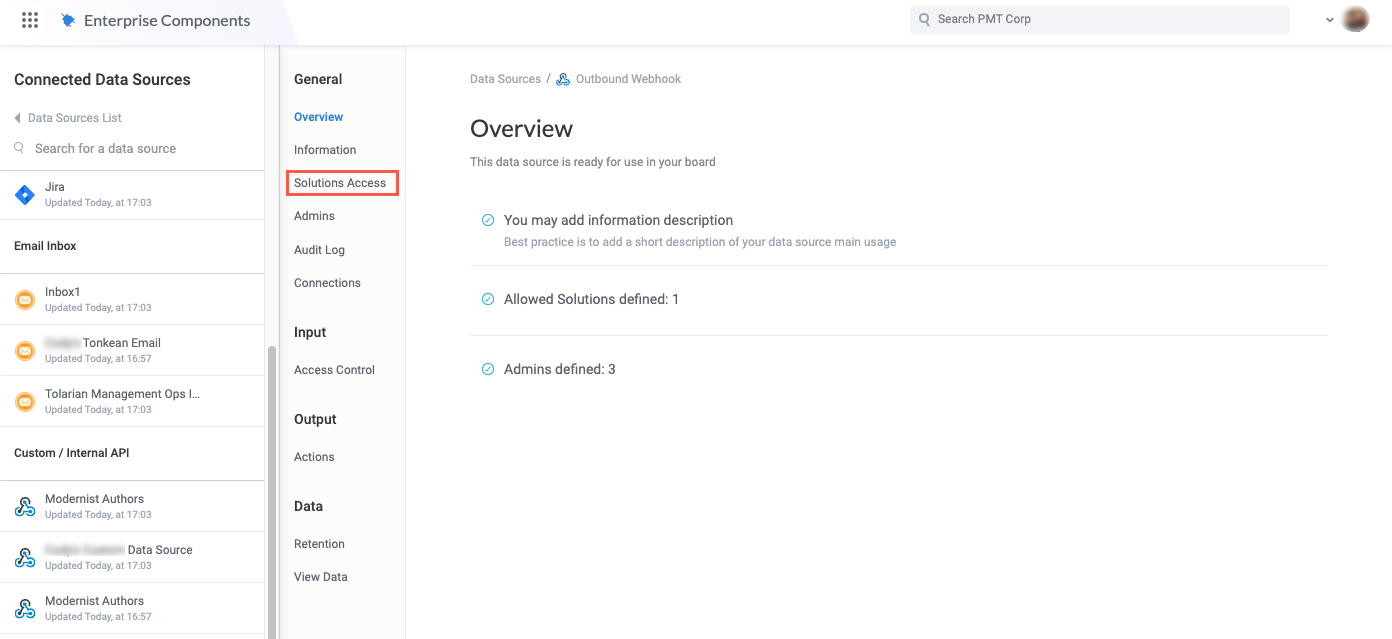The image size is (1392, 639).
Task: Select Admins in the General menu
Action: click(314, 215)
